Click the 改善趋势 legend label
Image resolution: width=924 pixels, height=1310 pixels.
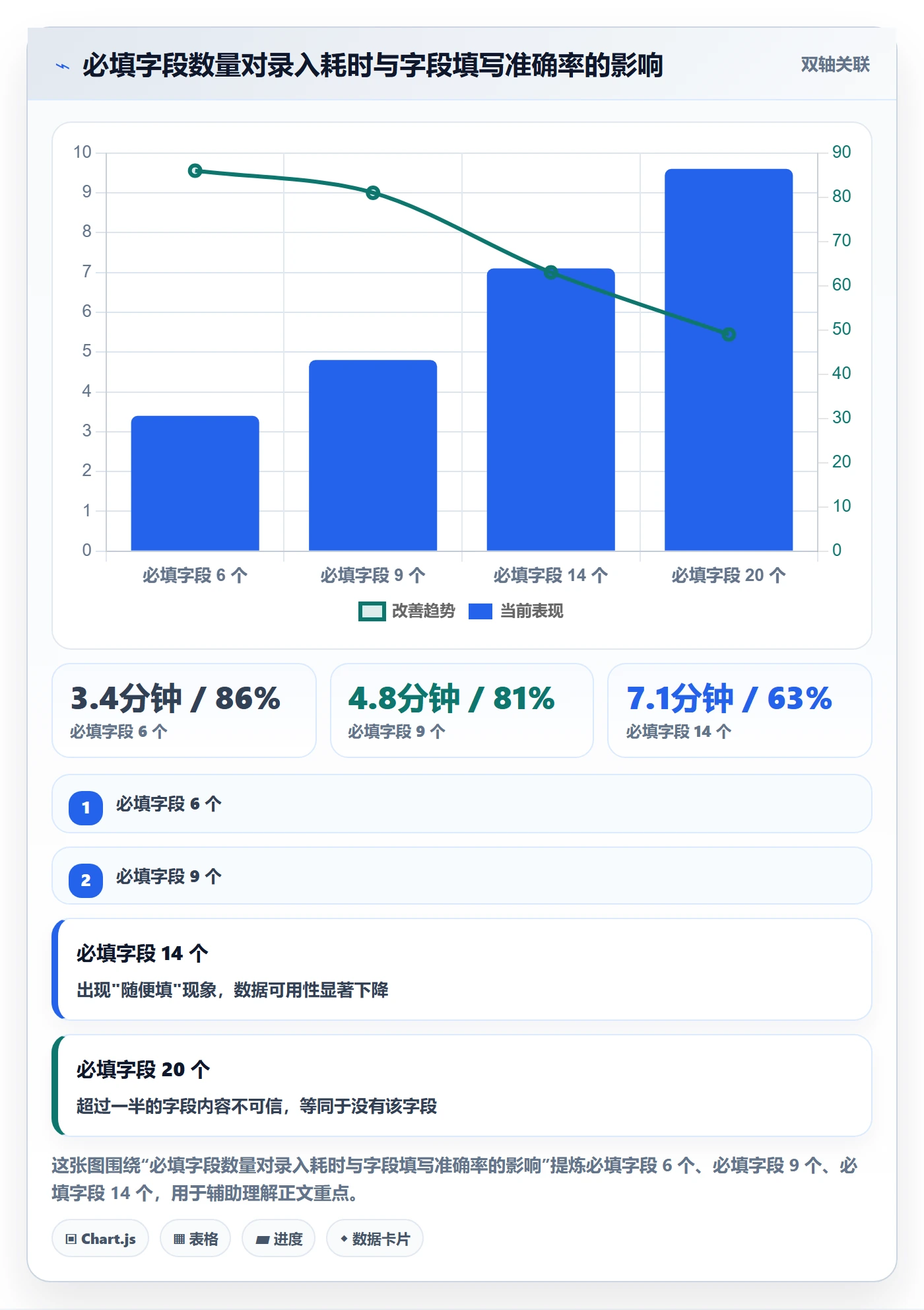point(424,611)
